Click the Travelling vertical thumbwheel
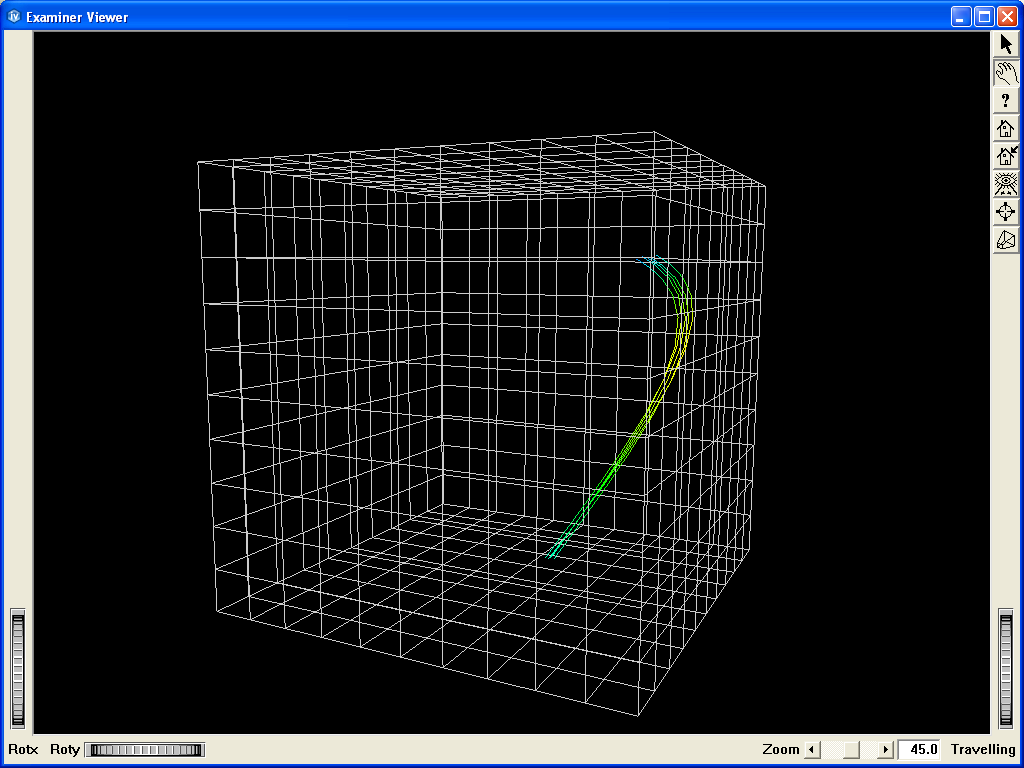1024x768 pixels. coord(1006,668)
